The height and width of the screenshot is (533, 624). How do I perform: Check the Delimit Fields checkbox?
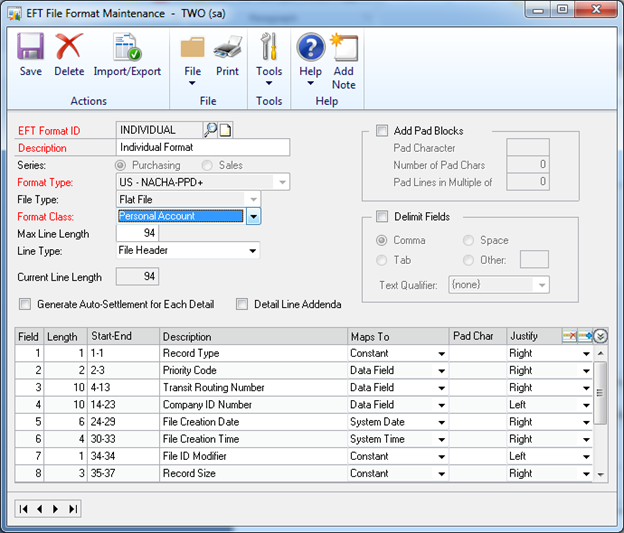pyautogui.click(x=382, y=217)
